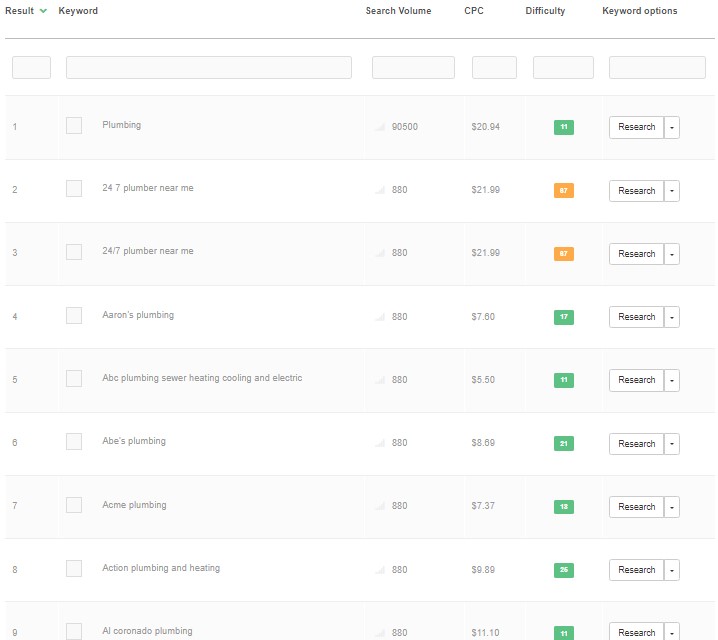Click the sort arrow beside Result header
The width and height of the screenshot is (718, 640).
coord(43,12)
